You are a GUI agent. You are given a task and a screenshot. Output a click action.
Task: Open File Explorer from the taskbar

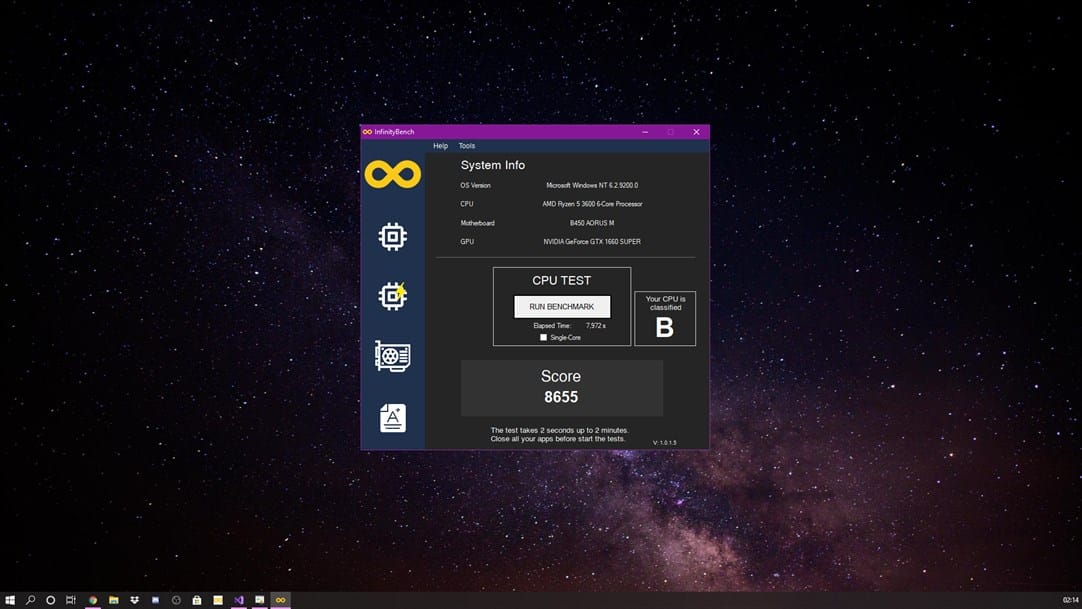(x=114, y=600)
